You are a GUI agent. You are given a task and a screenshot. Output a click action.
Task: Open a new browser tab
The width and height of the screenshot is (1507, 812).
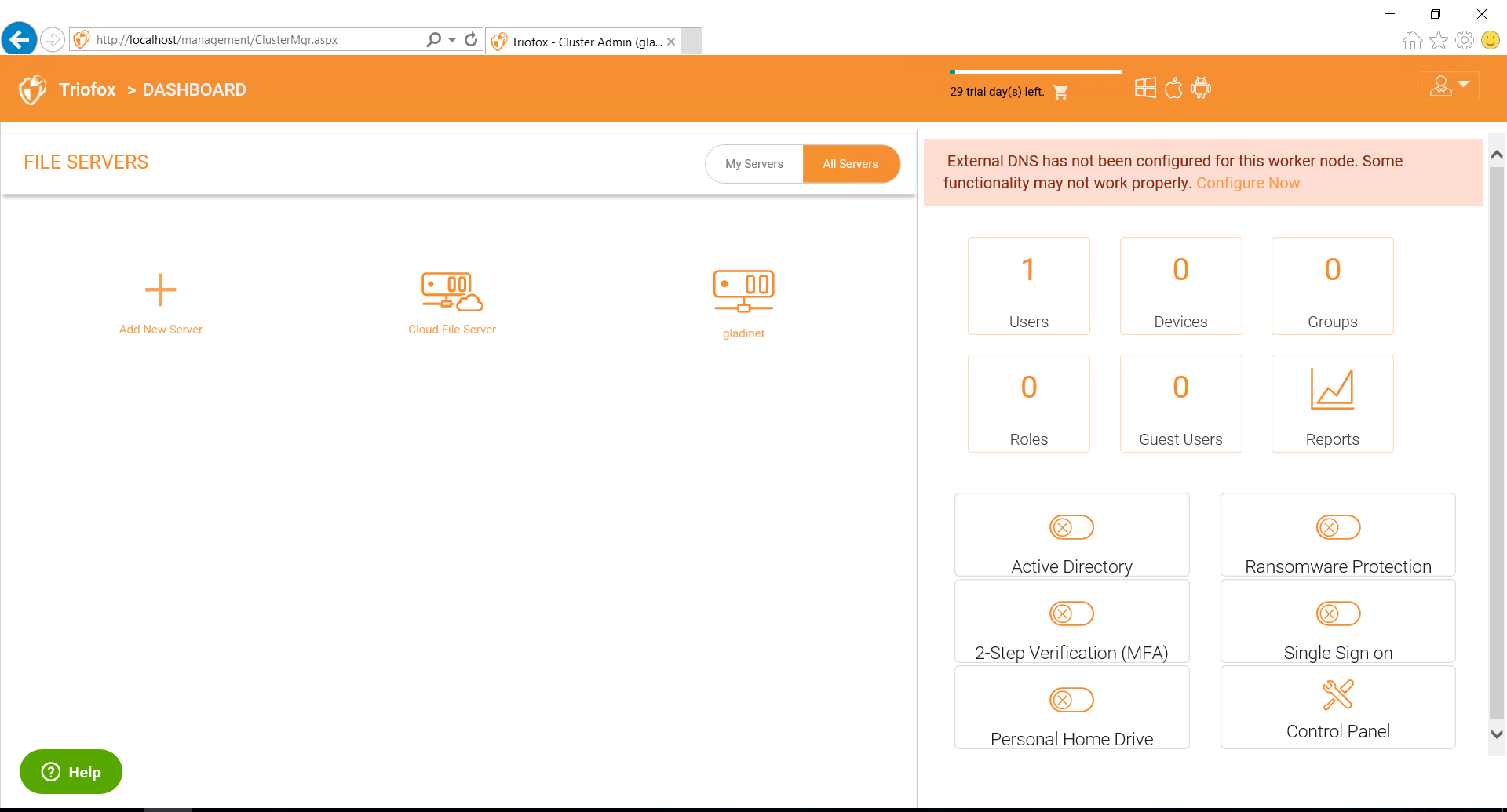[x=691, y=42]
